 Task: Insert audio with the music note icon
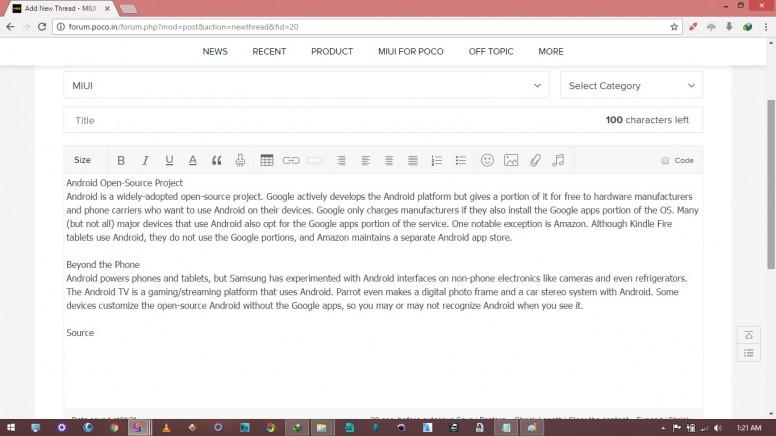[558, 160]
